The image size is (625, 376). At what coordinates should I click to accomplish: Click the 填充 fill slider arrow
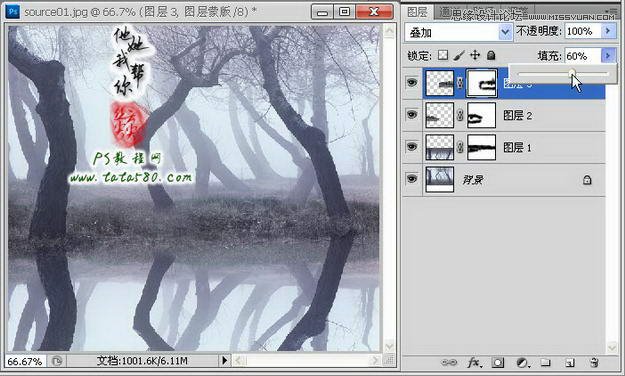click(608, 56)
